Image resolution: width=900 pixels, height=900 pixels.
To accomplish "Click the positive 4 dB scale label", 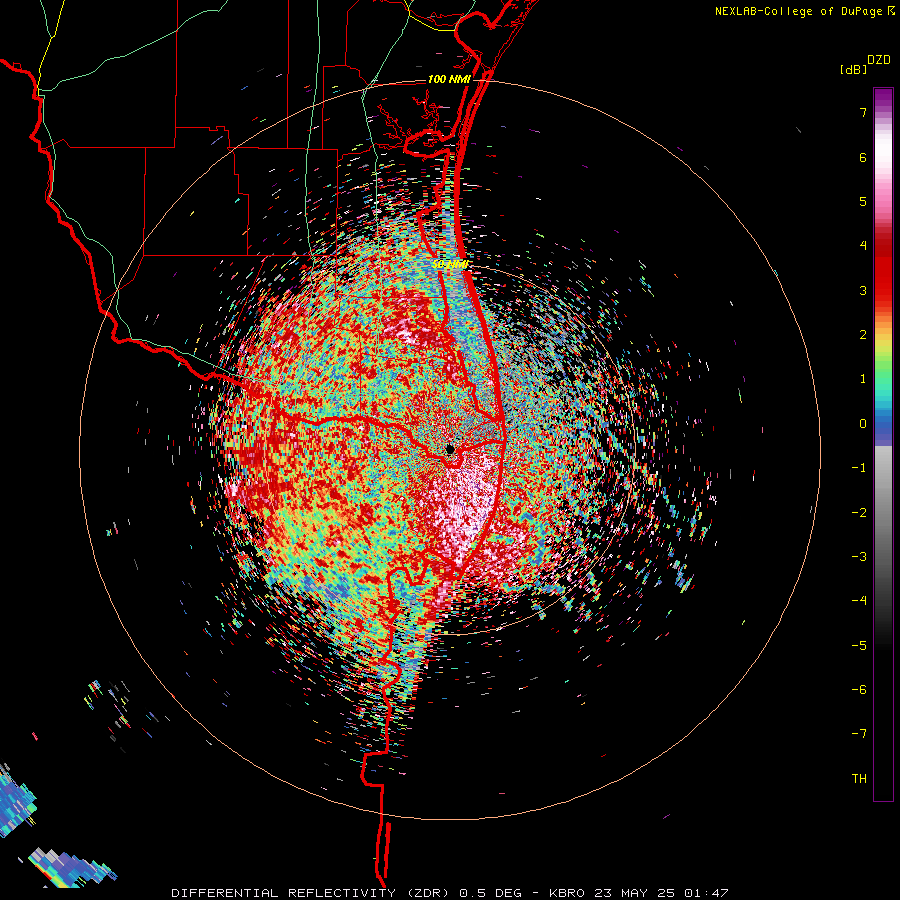I will click(863, 246).
